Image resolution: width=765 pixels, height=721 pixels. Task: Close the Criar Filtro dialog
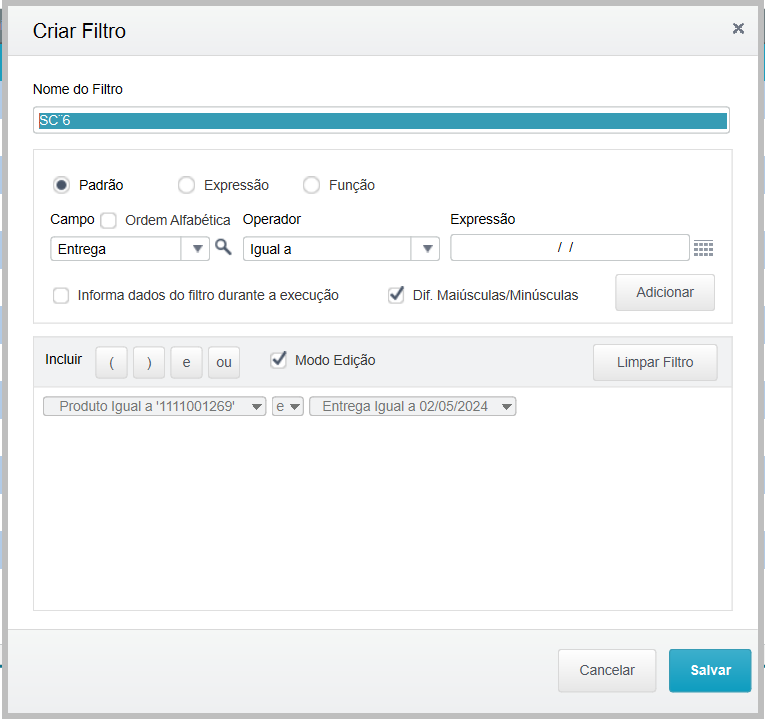pyautogui.click(x=738, y=28)
